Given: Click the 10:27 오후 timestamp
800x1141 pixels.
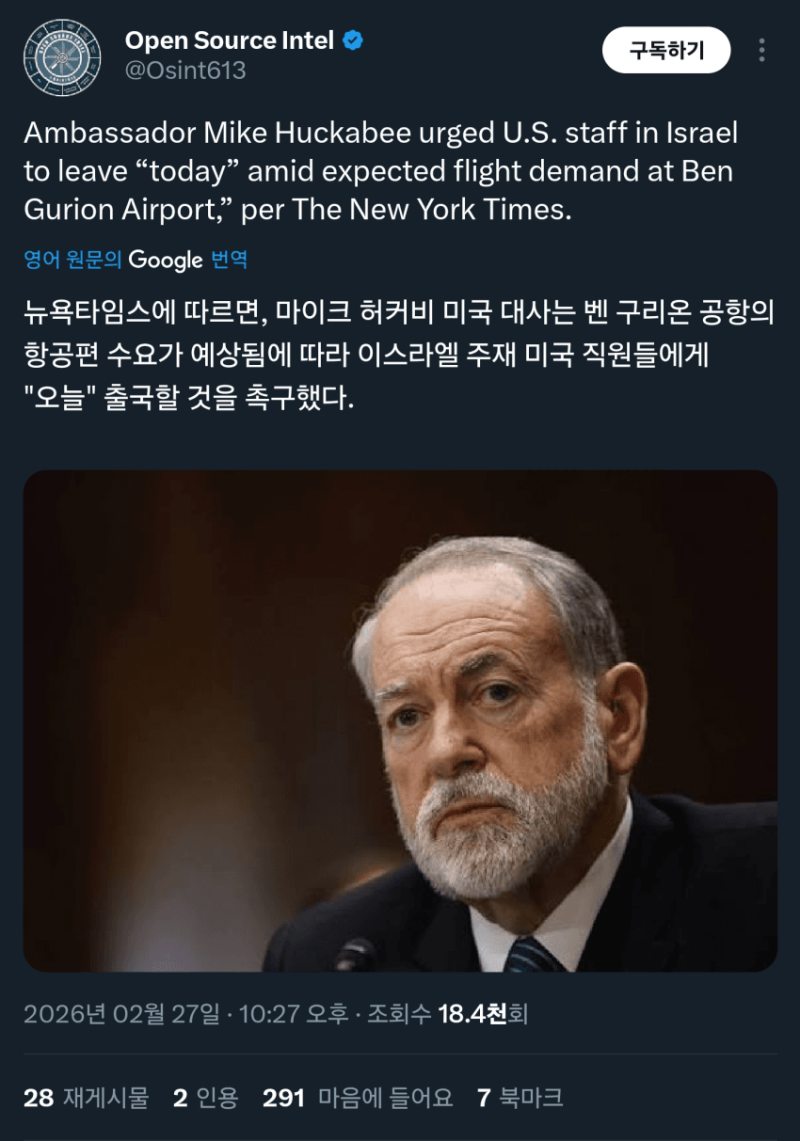Looking at the screenshot, I should click(x=293, y=1014).
